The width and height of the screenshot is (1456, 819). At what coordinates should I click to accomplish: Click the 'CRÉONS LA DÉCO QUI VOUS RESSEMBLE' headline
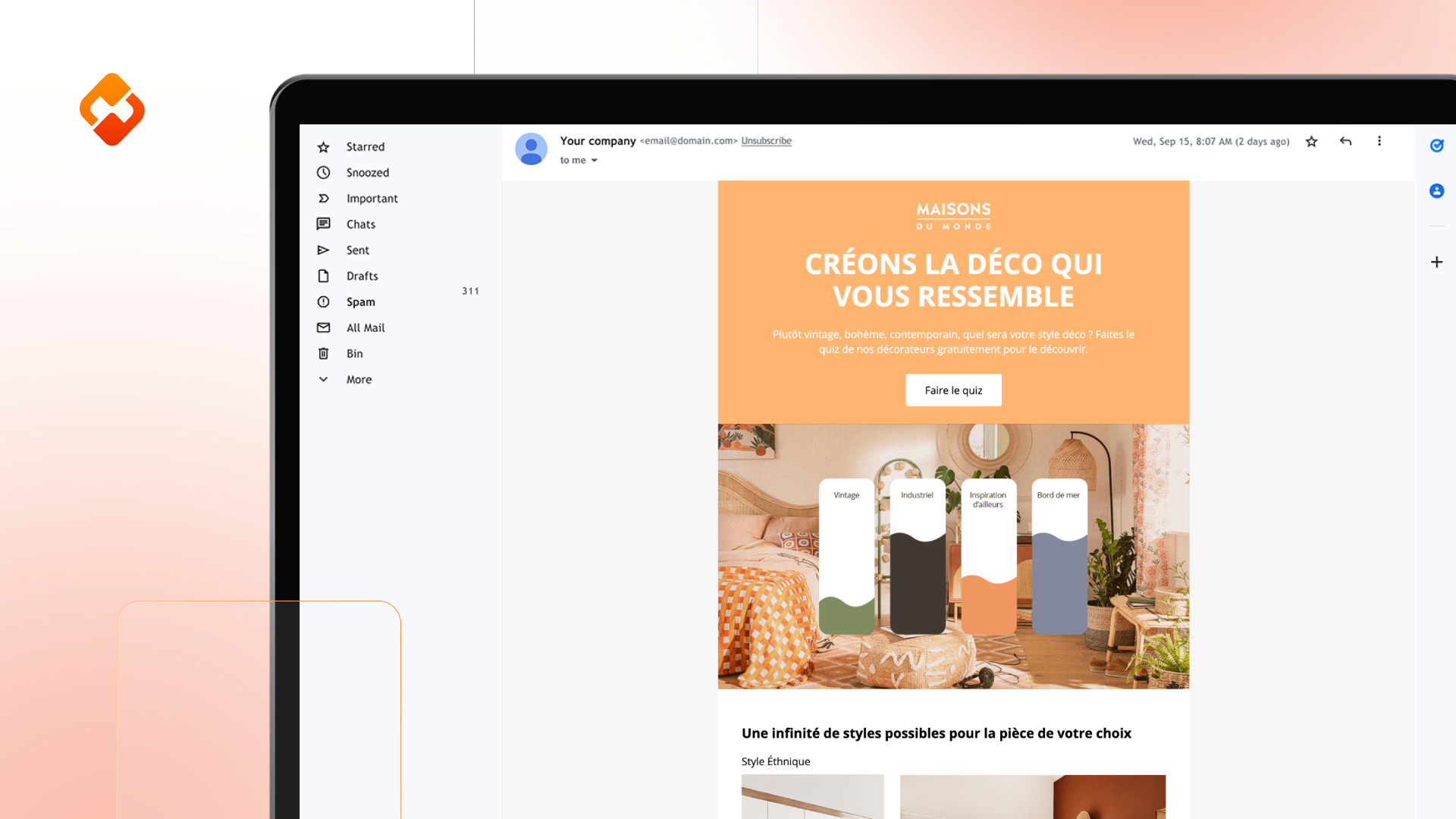[953, 280]
